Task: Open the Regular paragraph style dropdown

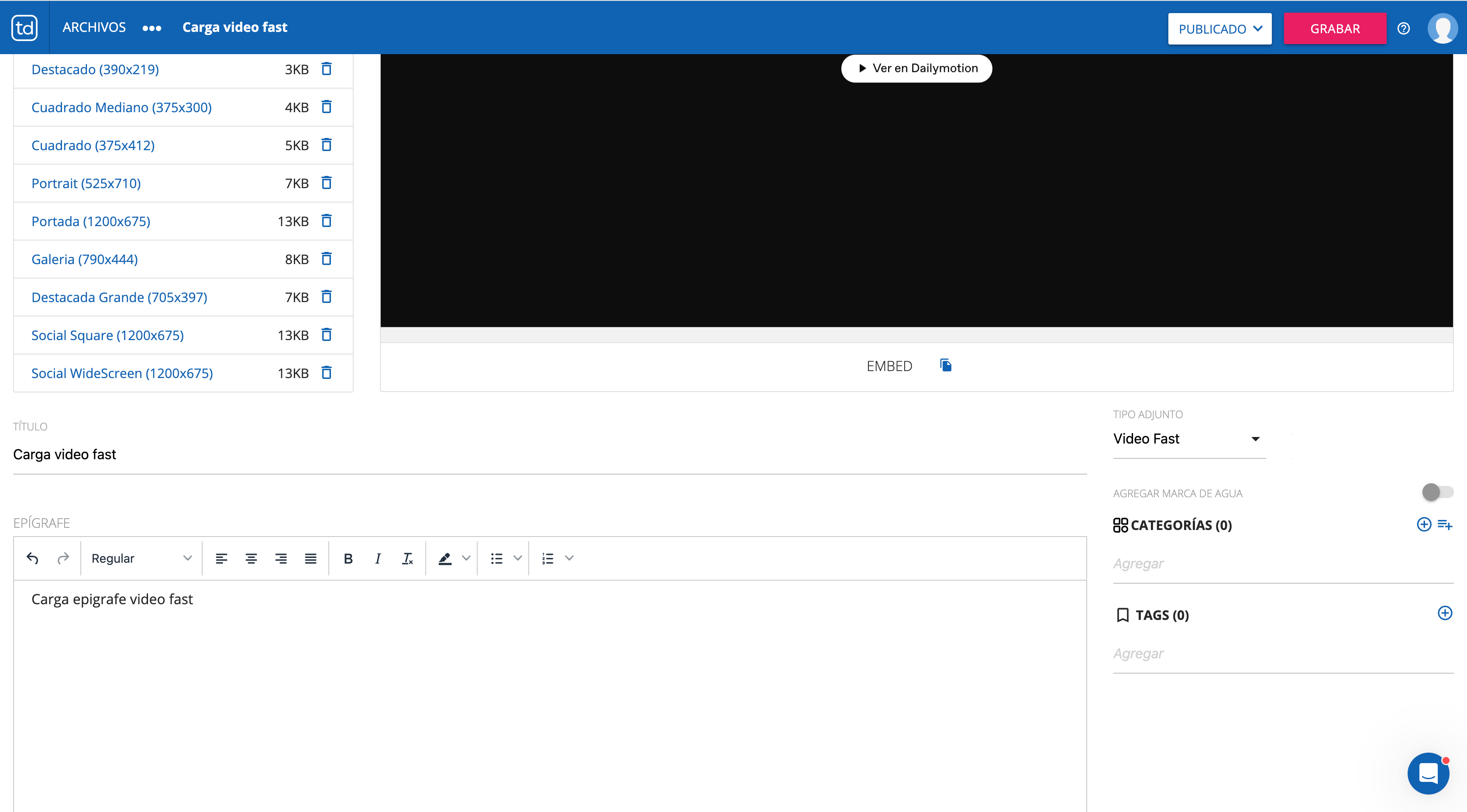Action: [141, 559]
